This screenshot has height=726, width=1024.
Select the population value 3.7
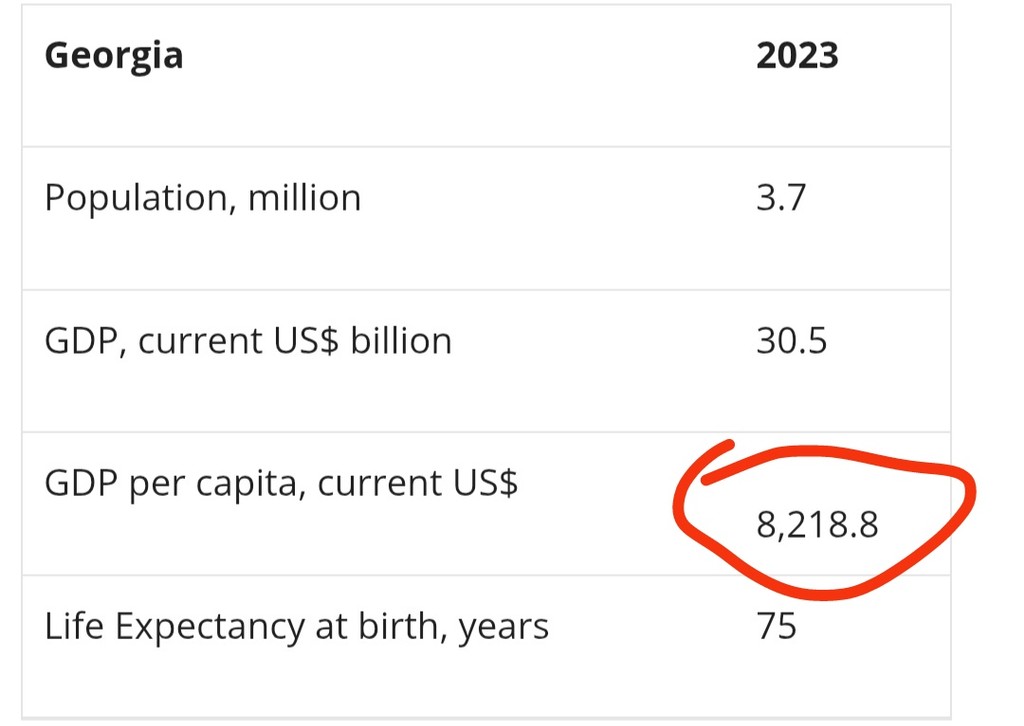pyautogui.click(x=780, y=198)
